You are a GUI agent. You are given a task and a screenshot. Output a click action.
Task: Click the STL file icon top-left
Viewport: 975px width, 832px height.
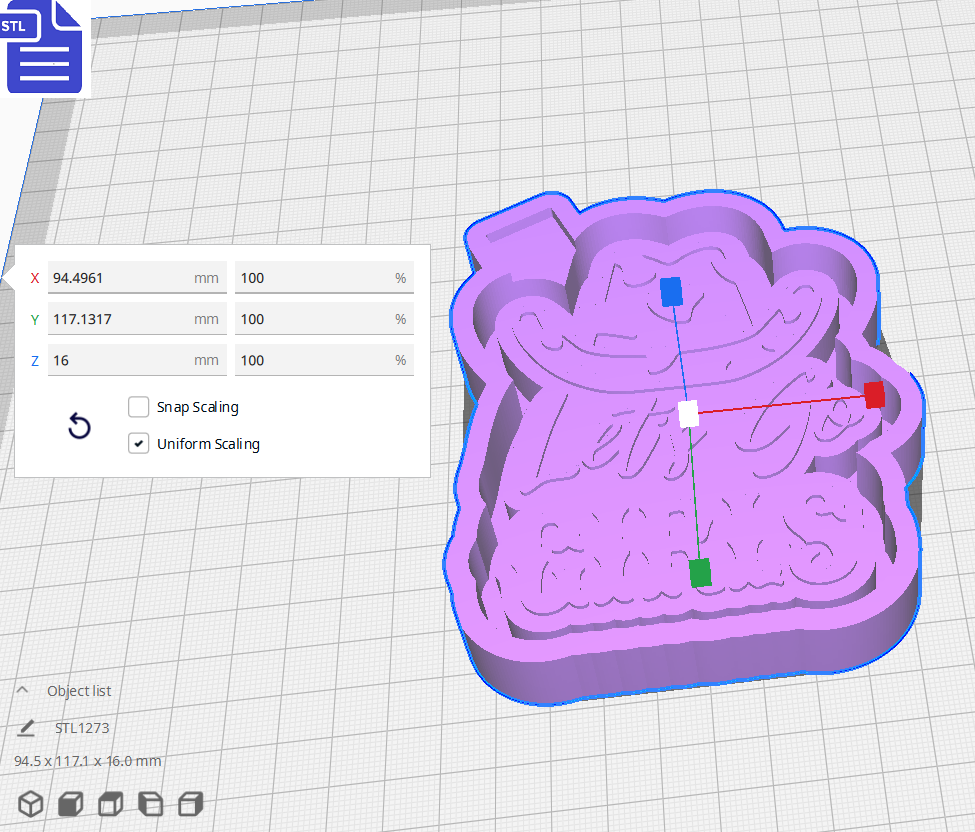[x=44, y=46]
